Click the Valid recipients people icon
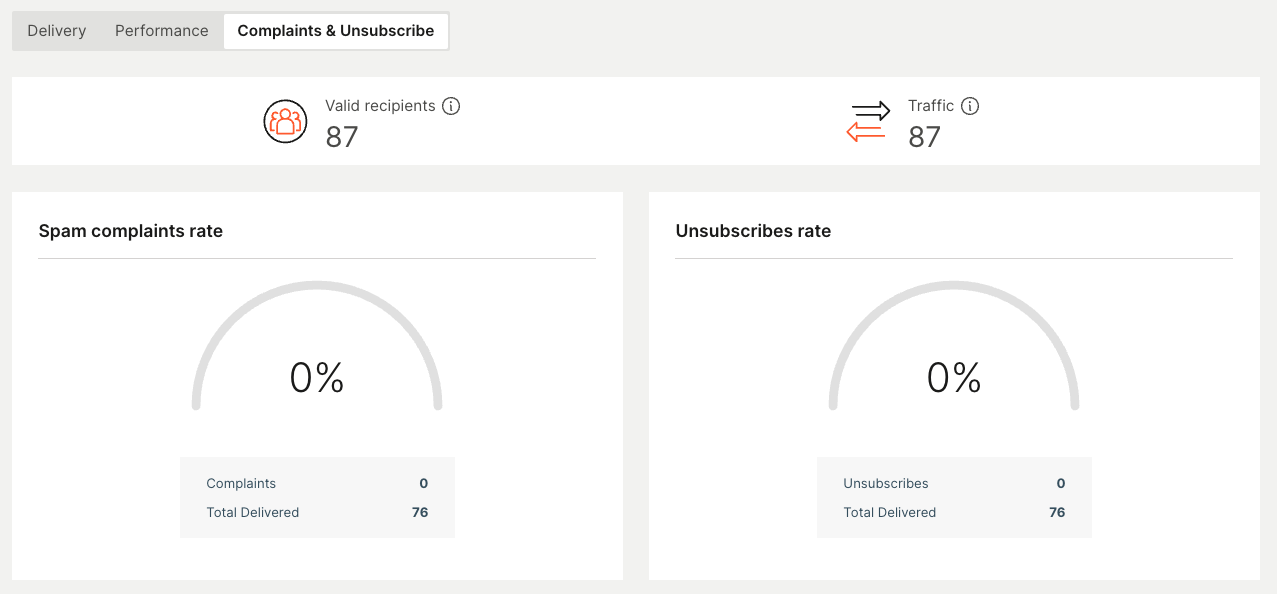 (x=285, y=121)
